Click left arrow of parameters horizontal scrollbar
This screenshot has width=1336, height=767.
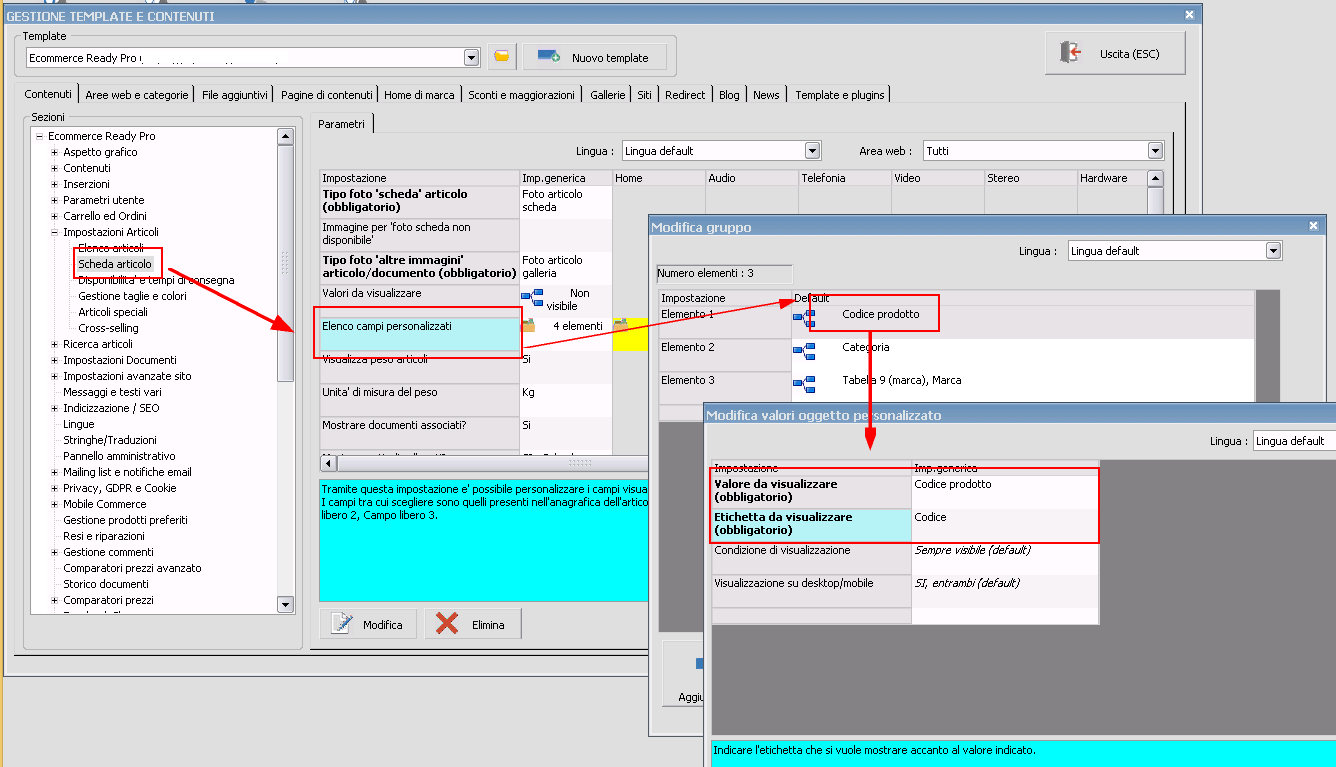tap(328, 463)
